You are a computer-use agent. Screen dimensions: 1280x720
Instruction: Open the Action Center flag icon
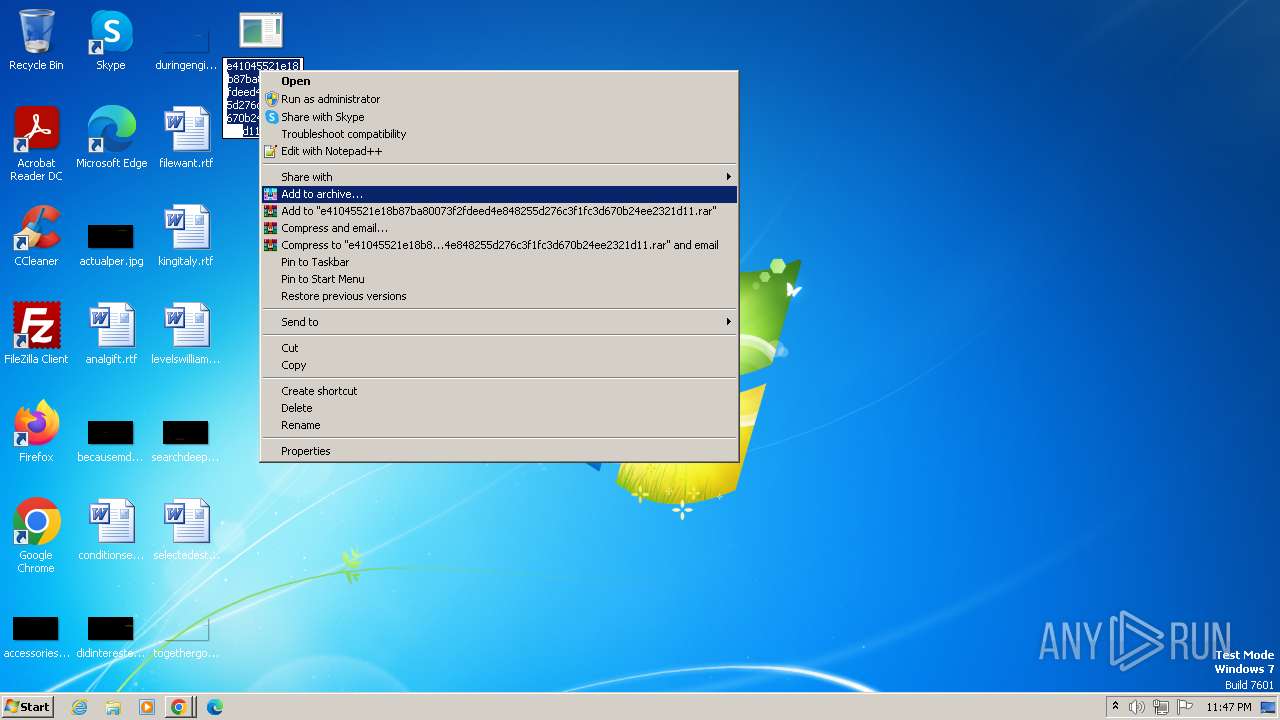coord(1185,707)
